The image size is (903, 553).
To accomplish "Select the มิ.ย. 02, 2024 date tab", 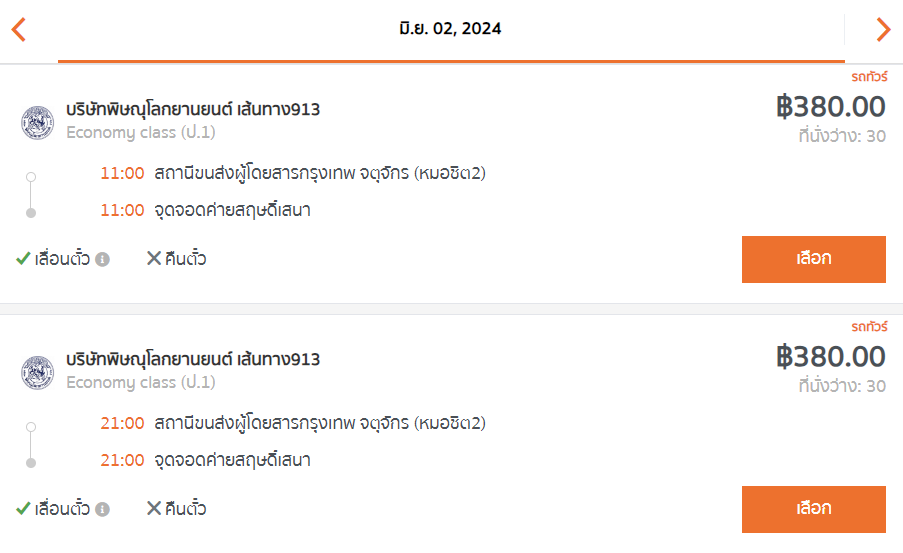I will click(450, 29).
